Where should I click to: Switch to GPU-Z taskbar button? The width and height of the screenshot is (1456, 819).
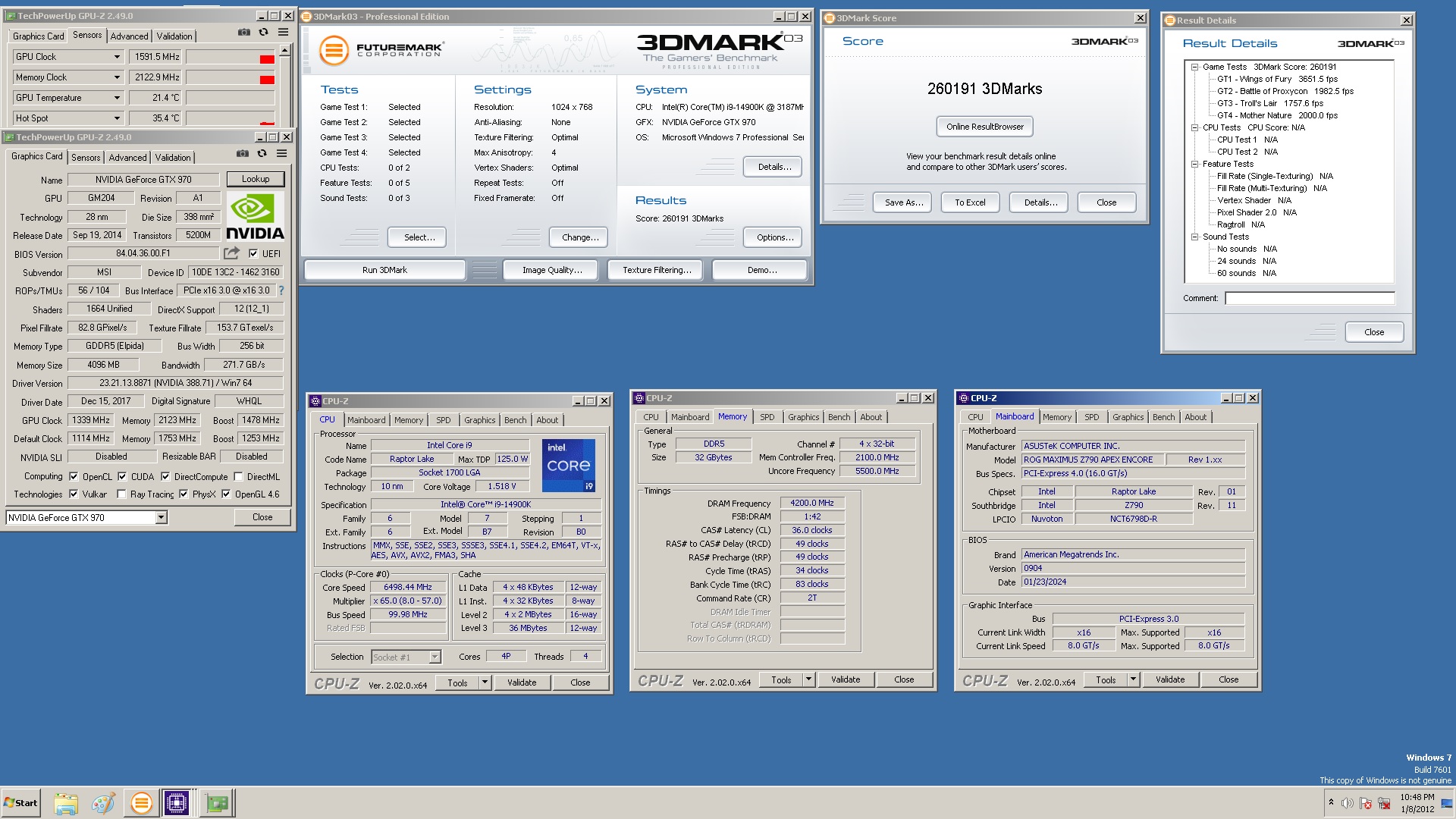[217, 803]
